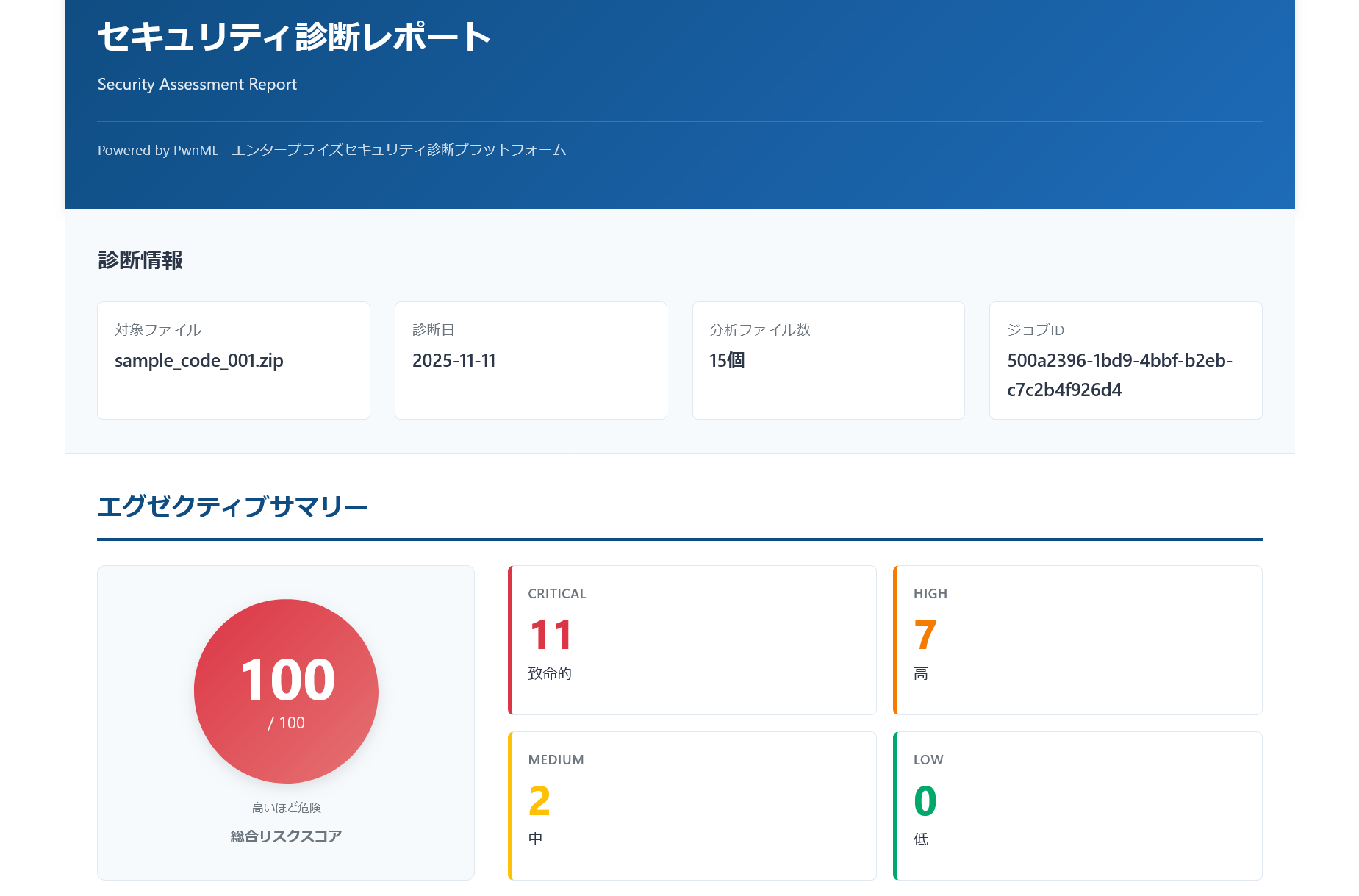Click the 対象ファイル info card

click(233, 360)
